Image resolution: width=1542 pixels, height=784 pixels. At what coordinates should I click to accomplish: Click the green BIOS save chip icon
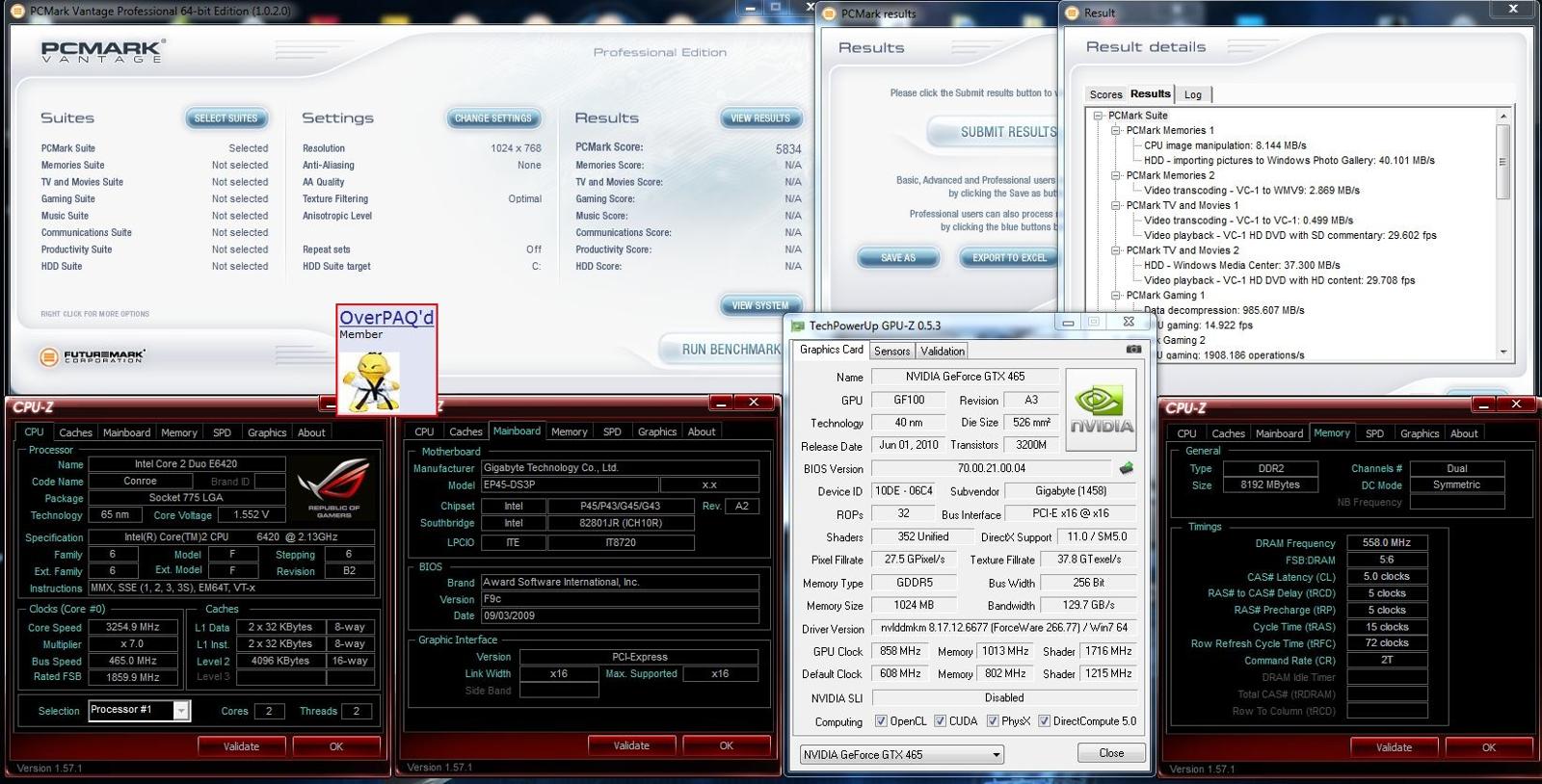coord(1126,468)
